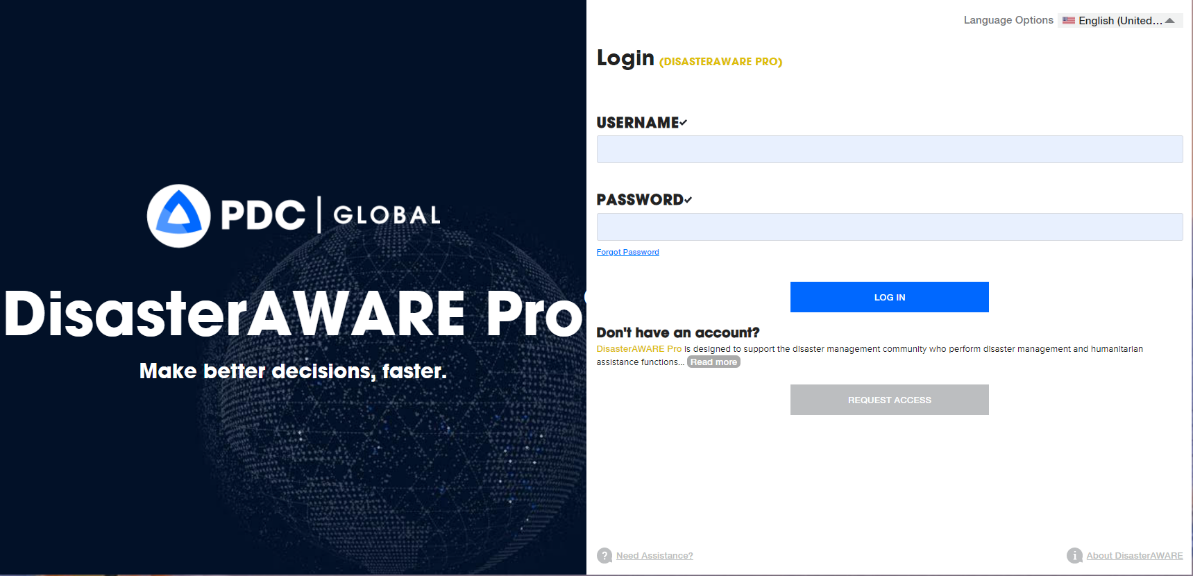
Task: Click the question mark Need Assistance icon
Action: pos(604,555)
